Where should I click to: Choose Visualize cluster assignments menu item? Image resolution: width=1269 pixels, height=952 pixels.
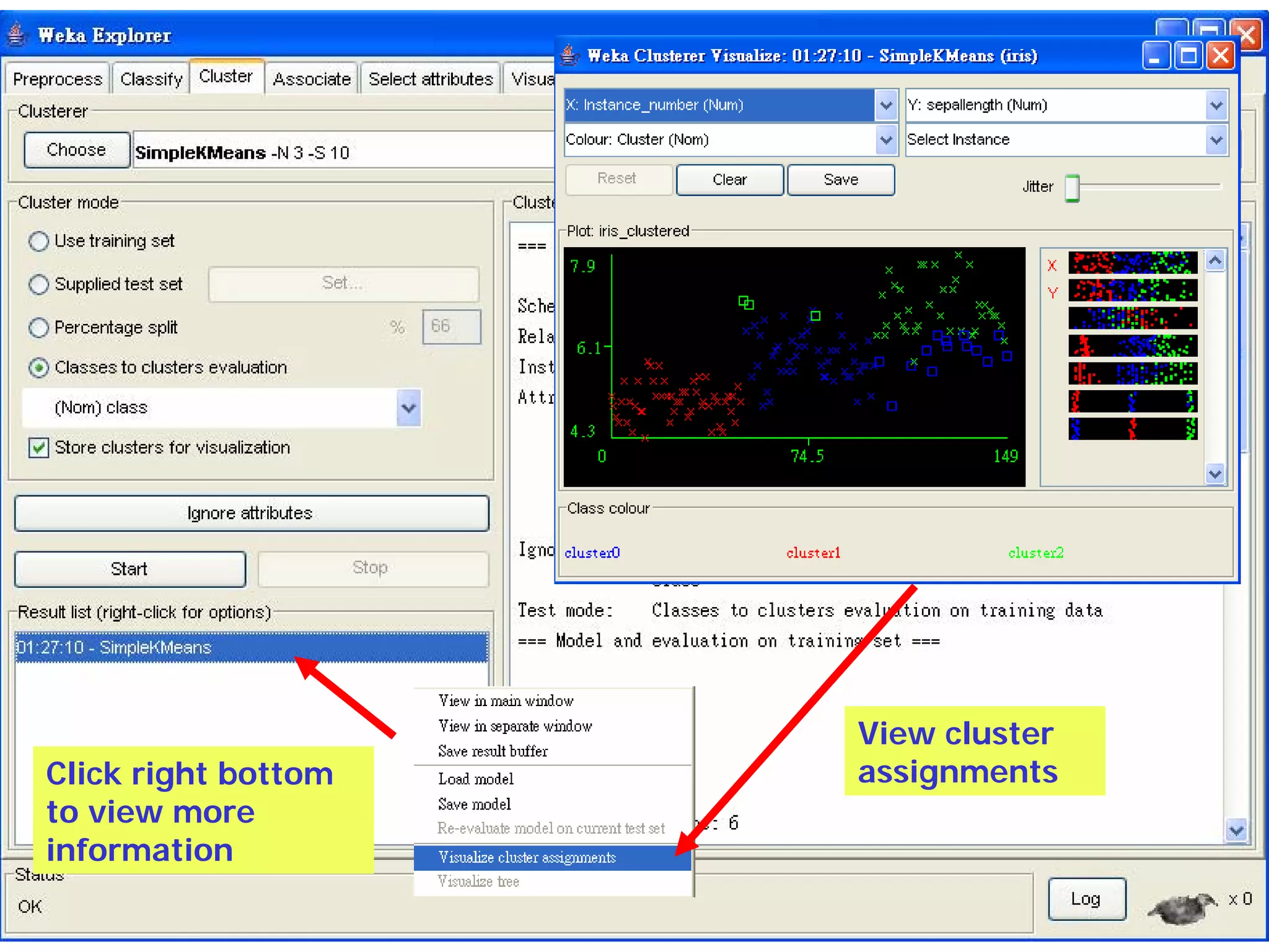(527, 857)
